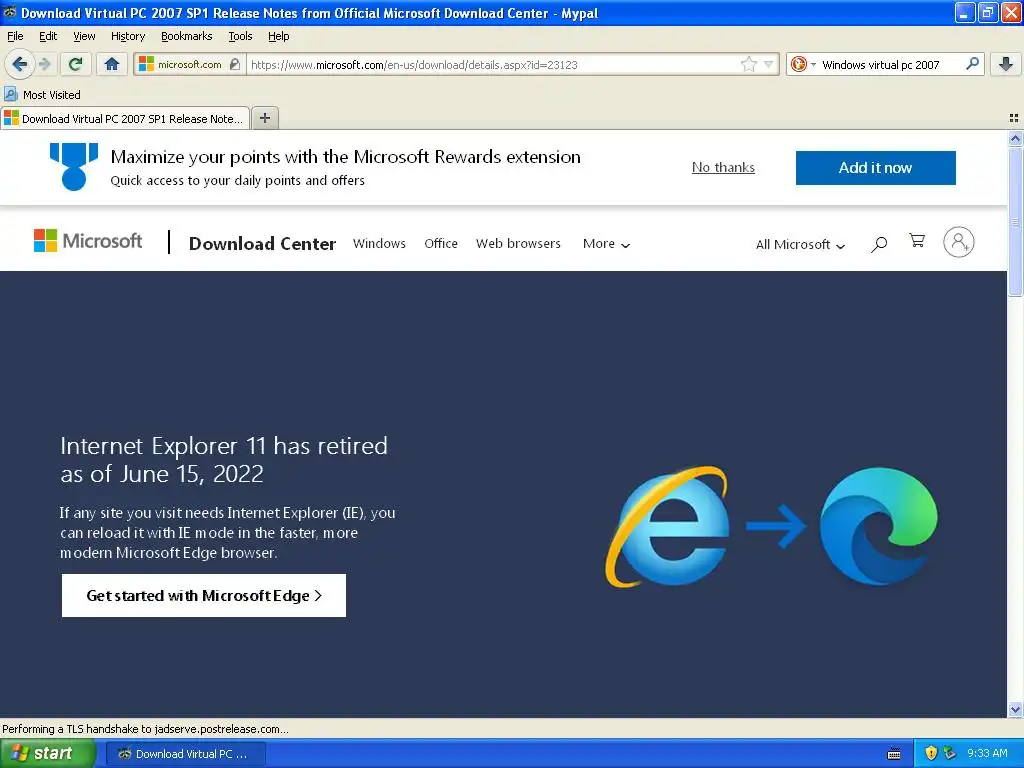
Task: Click the site search magnifier icon
Action: click(x=879, y=244)
